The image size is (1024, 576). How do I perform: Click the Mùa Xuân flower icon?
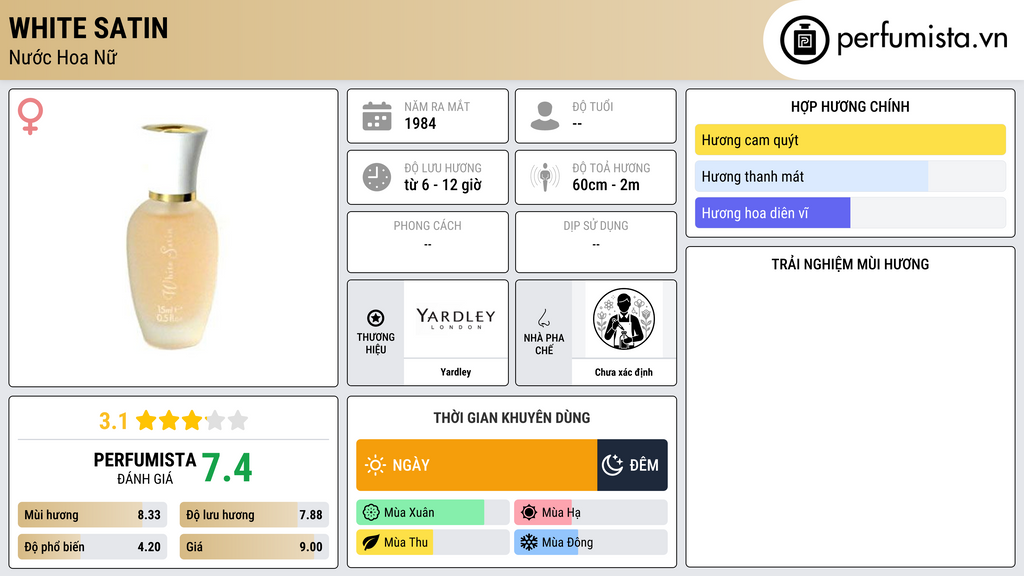tap(371, 513)
